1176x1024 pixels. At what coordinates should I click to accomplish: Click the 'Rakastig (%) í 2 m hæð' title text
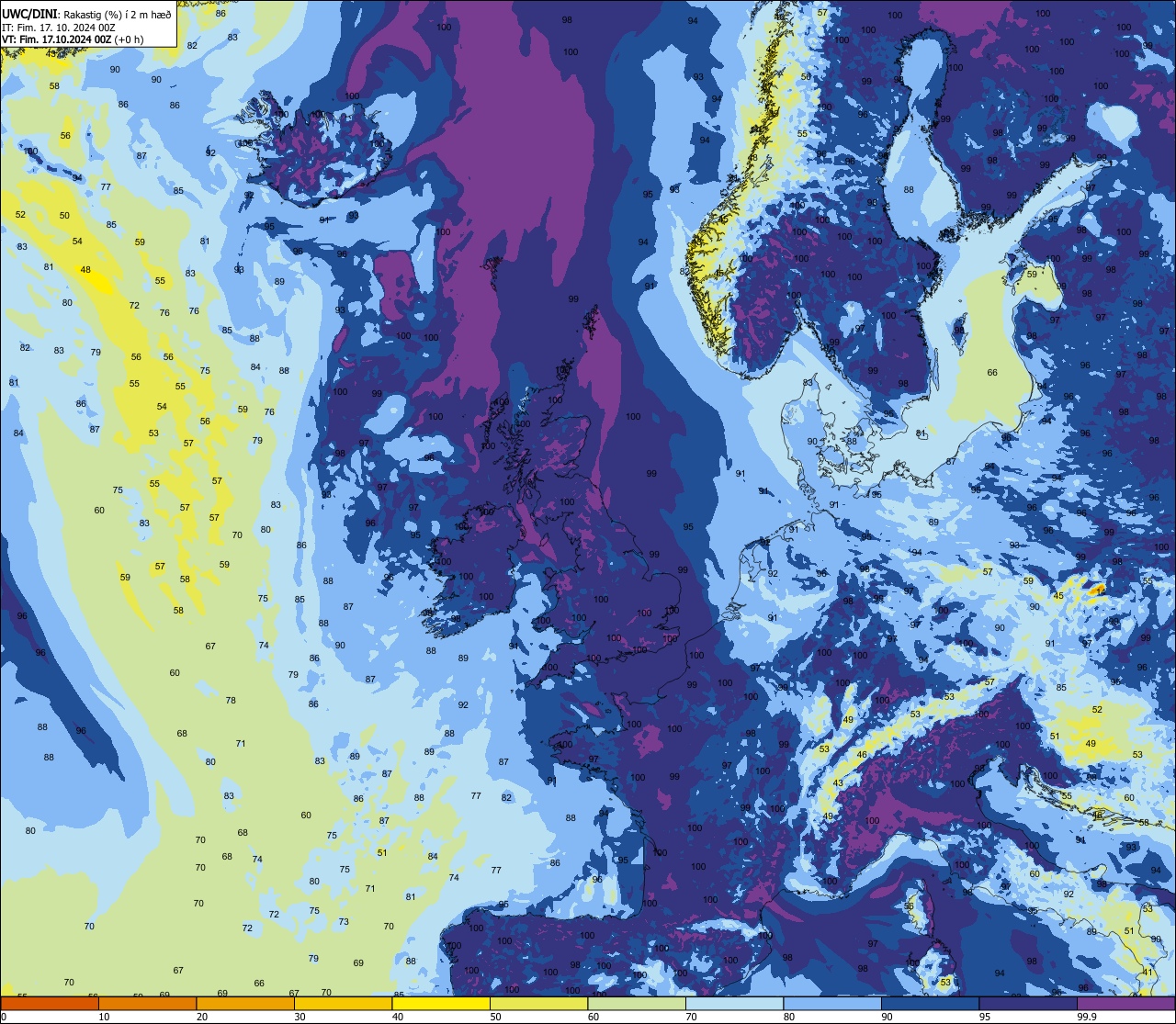118,15
